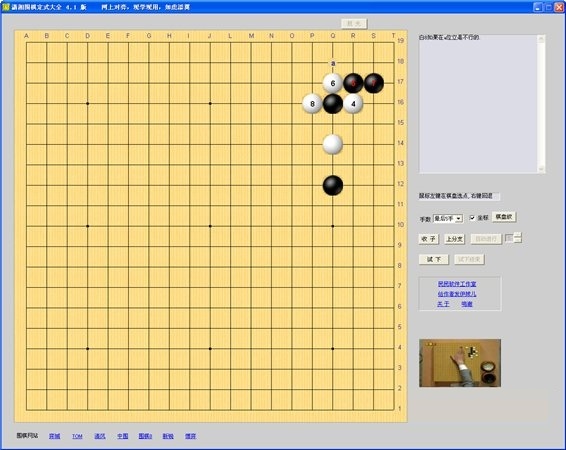This screenshot has width=566, height=450.
Task: Click the star point at Q10
Action: 332,226
